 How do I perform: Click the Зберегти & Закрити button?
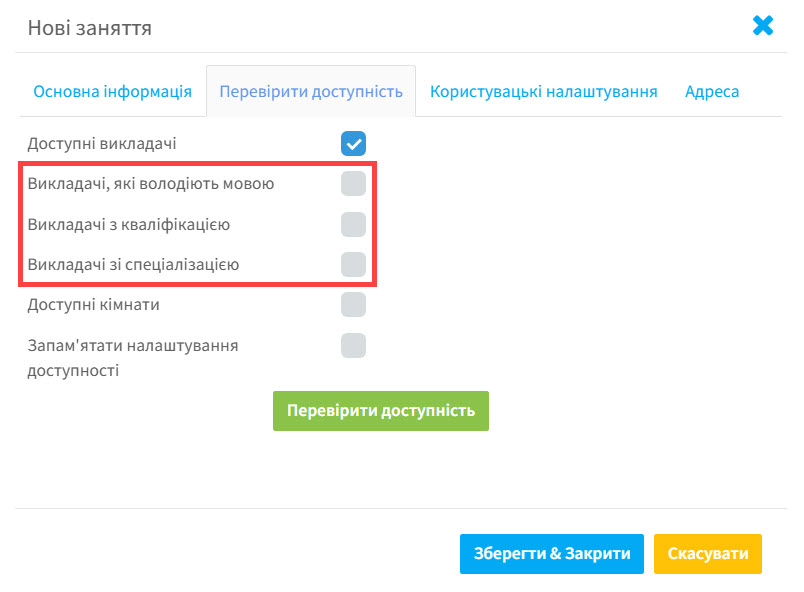[x=551, y=554]
